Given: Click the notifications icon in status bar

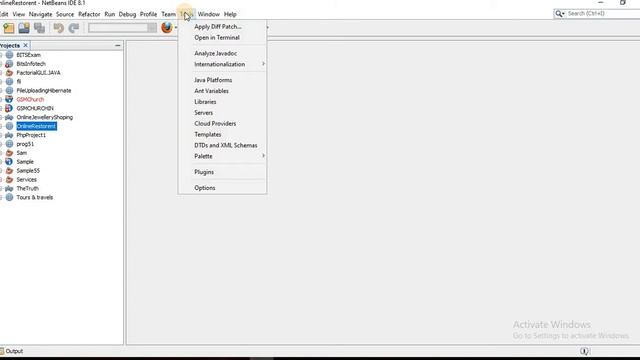Looking at the screenshot, I should click(584, 351).
